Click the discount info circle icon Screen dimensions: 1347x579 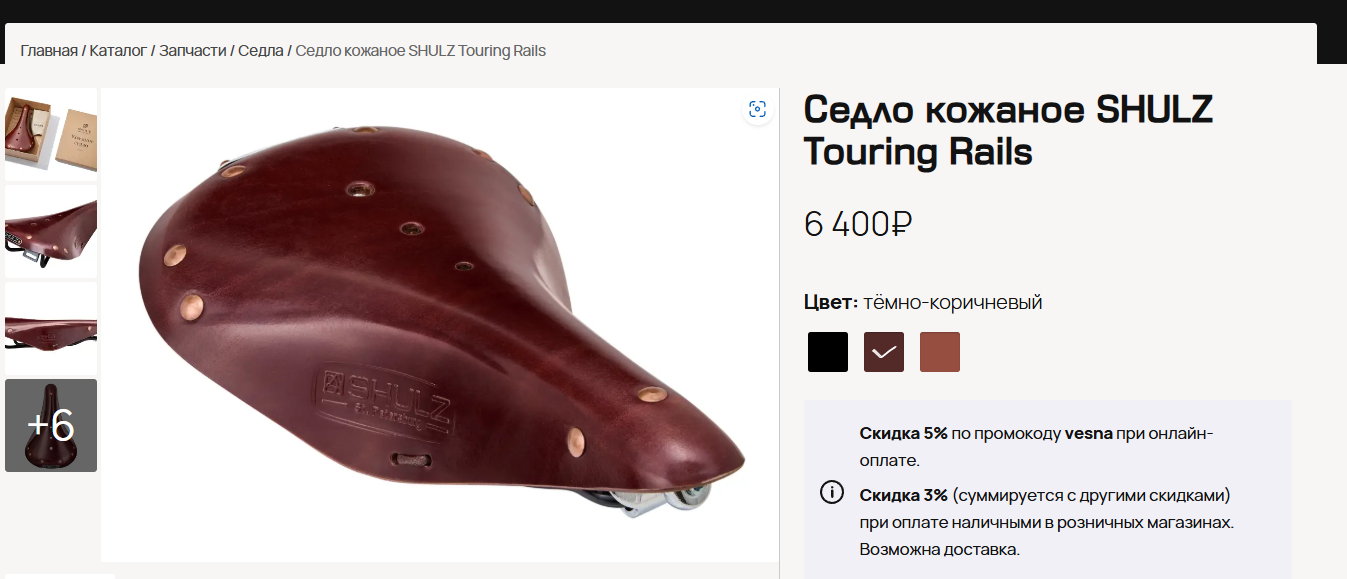pyautogui.click(x=831, y=492)
